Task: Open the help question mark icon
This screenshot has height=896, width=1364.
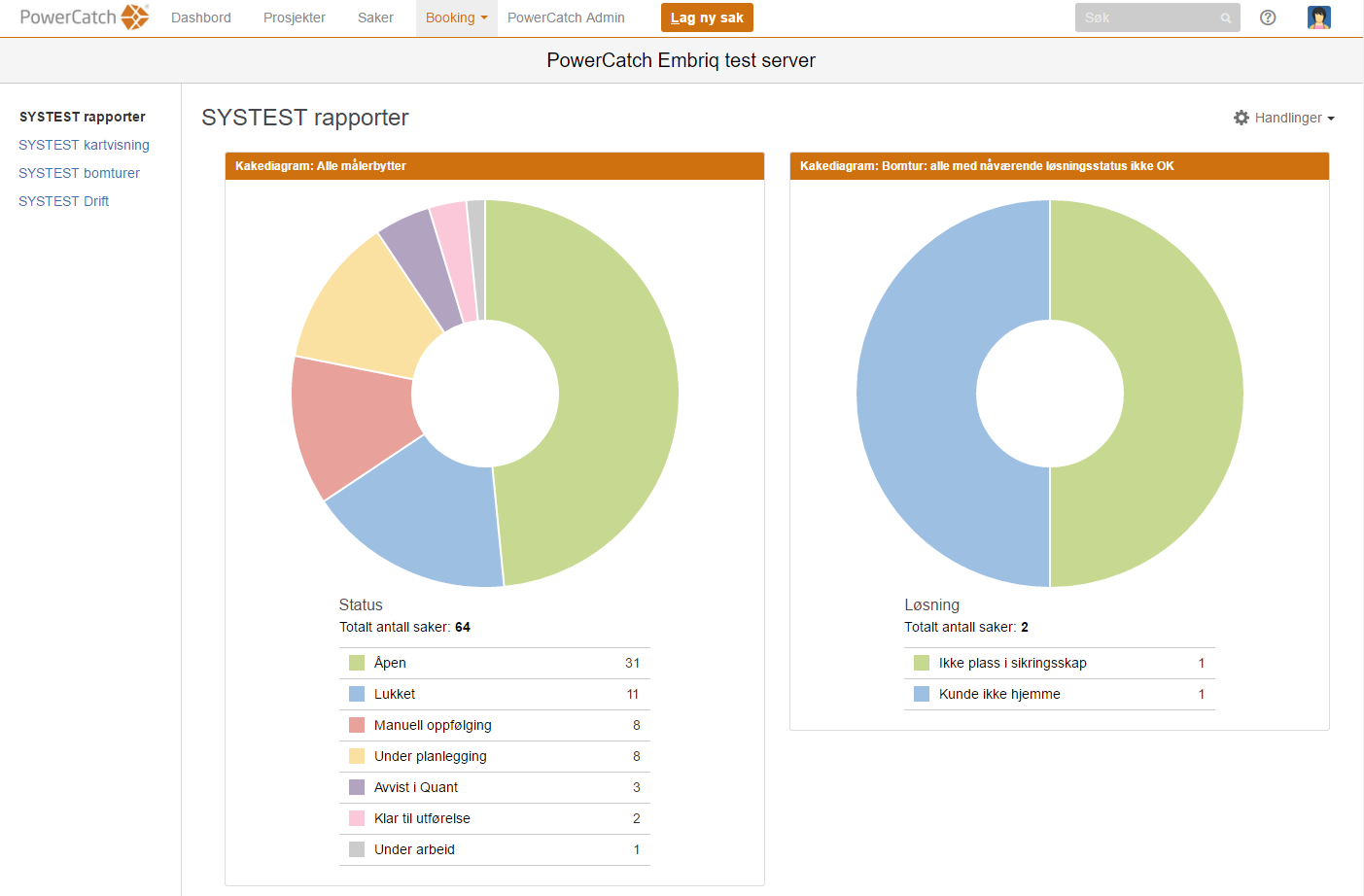Action: tap(1268, 17)
